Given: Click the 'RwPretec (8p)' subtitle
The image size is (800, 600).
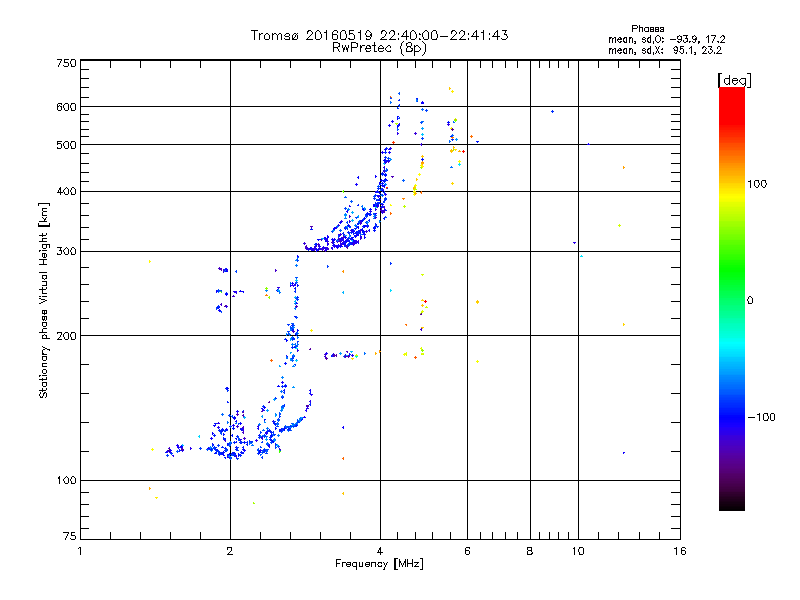Looking at the screenshot, I should pos(379,48).
